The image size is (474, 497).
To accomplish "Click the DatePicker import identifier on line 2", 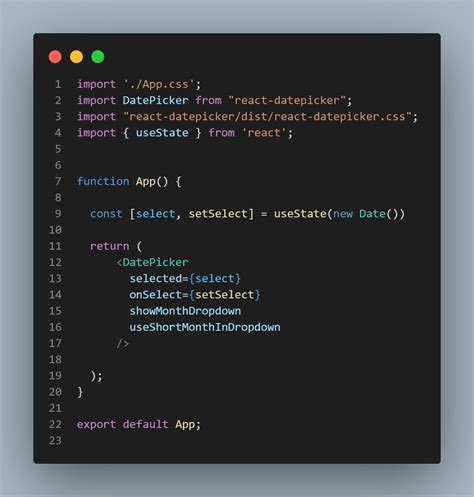I will (155, 100).
